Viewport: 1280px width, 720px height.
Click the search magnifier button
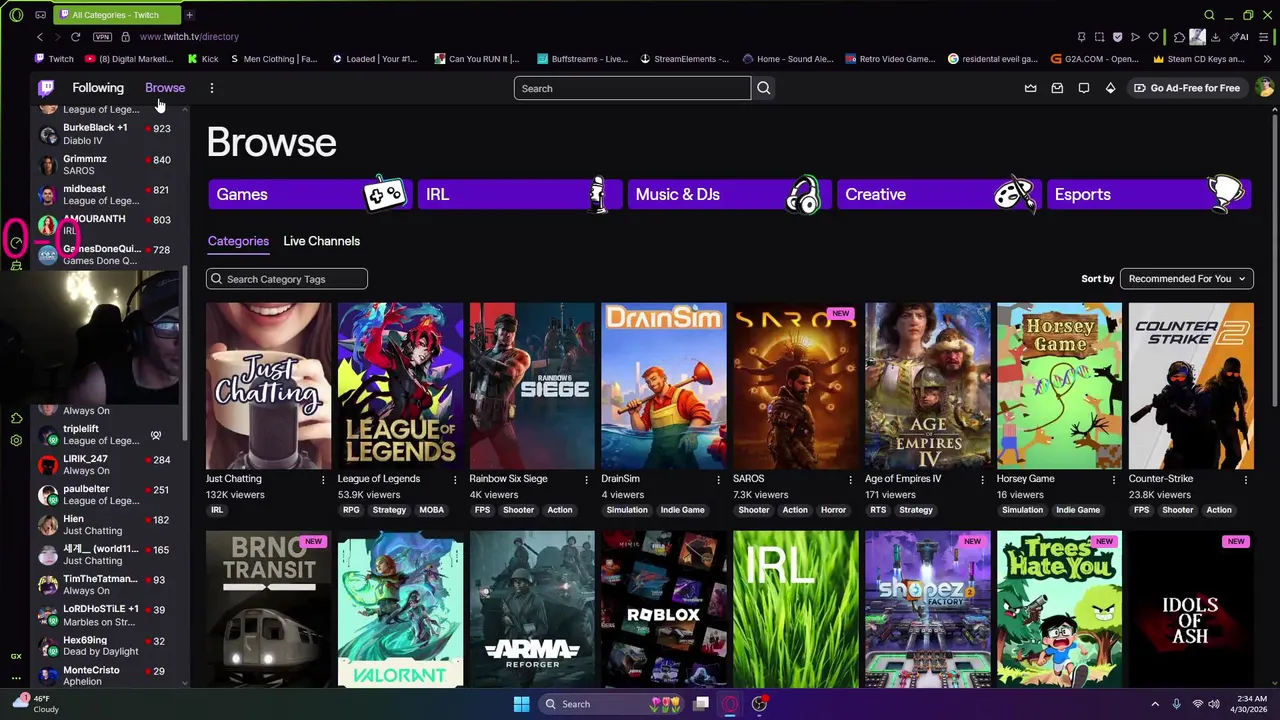click(x=764, y=88)
